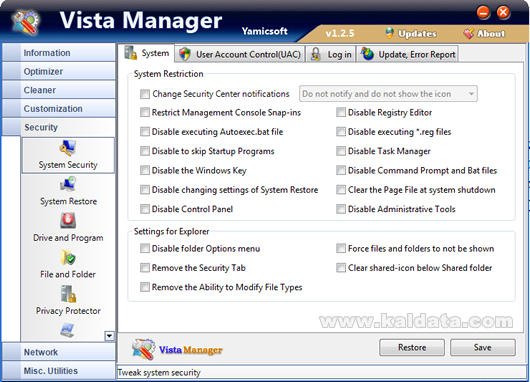Open the Update, Error Report tab
This screenshot has width=530, height=382.
[x=408, y=54]
